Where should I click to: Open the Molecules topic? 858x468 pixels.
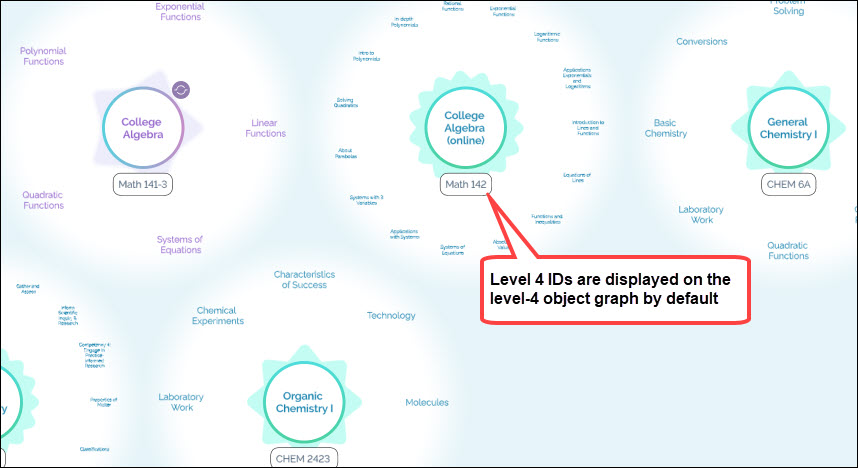click(427, 403)
